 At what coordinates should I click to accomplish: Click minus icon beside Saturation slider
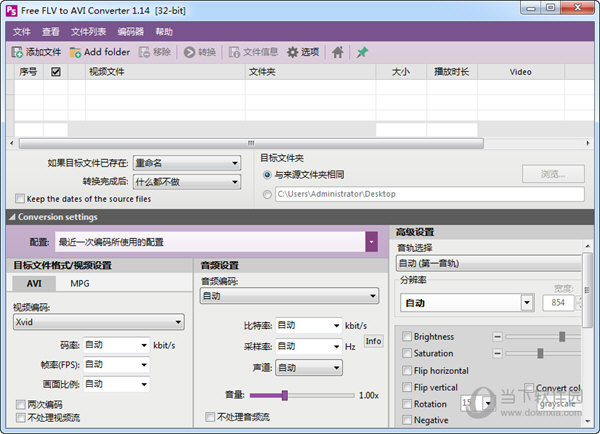[x=497, y=353]
